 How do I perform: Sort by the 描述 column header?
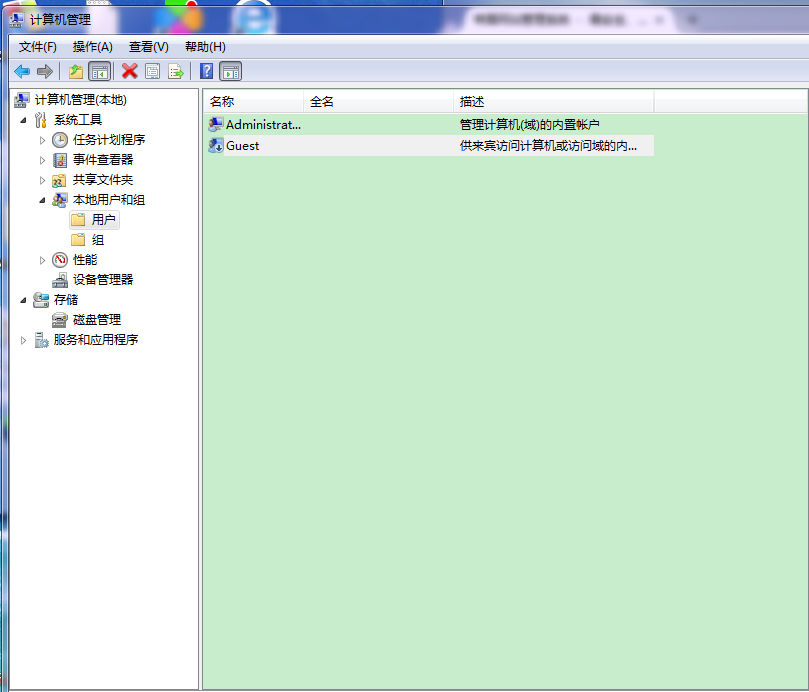coord(554,102)
